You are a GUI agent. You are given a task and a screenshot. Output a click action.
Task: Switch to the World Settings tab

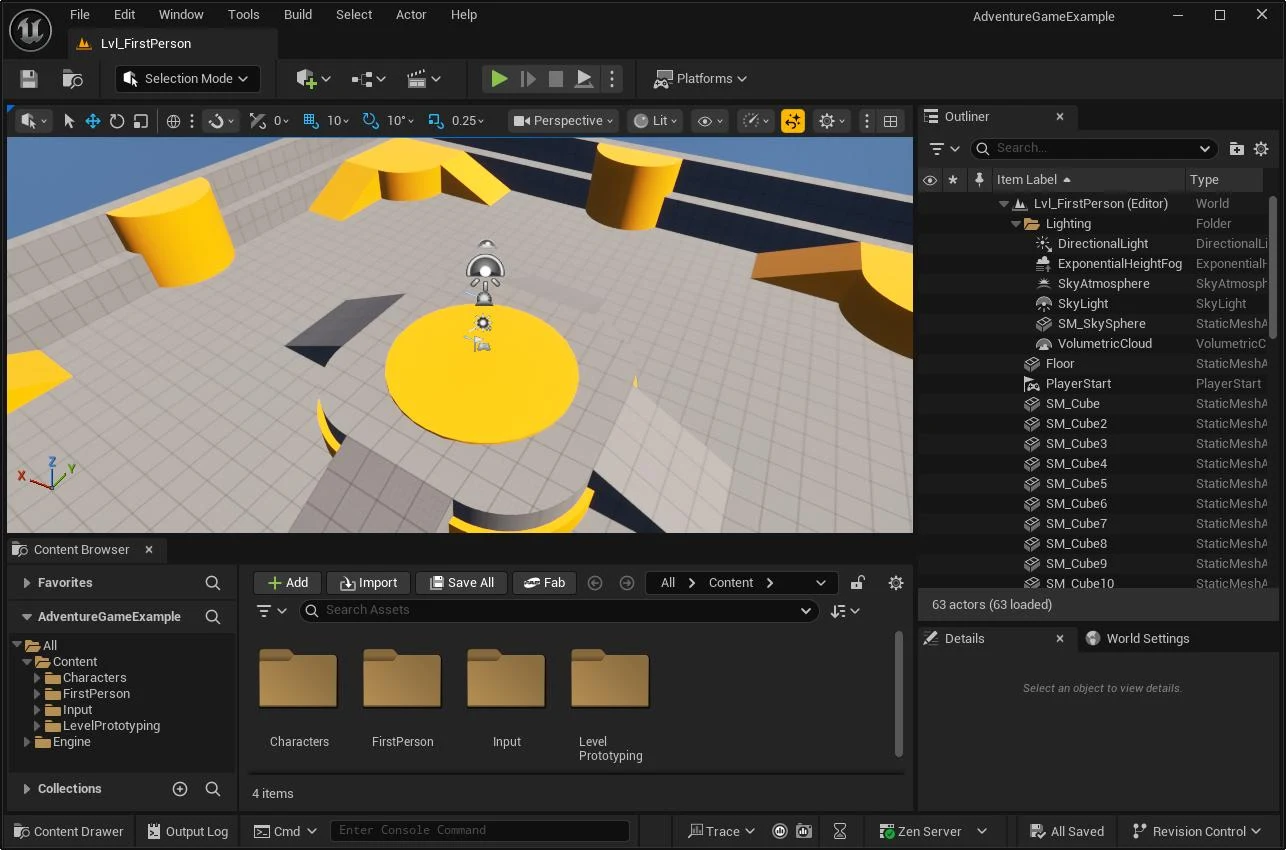coord(1138,639)
